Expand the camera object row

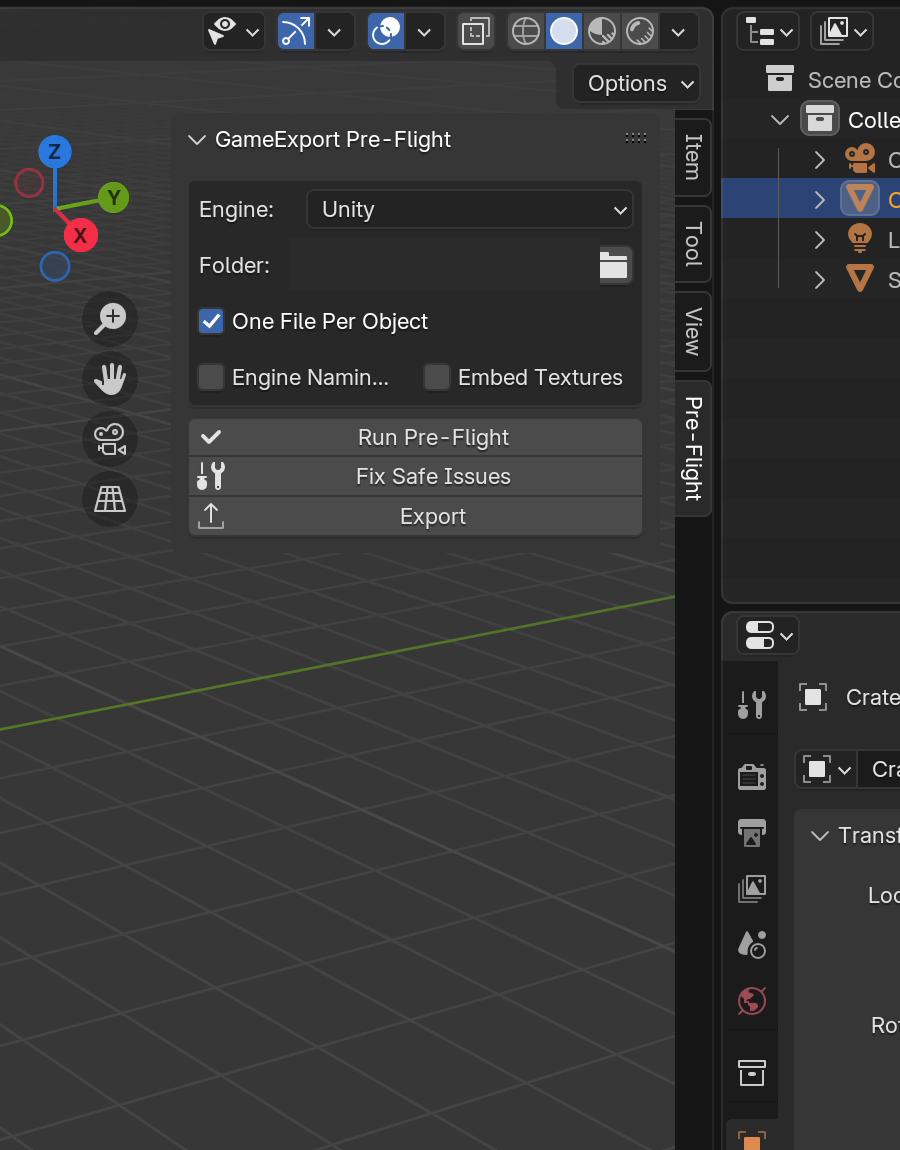(x=820, y=159)
